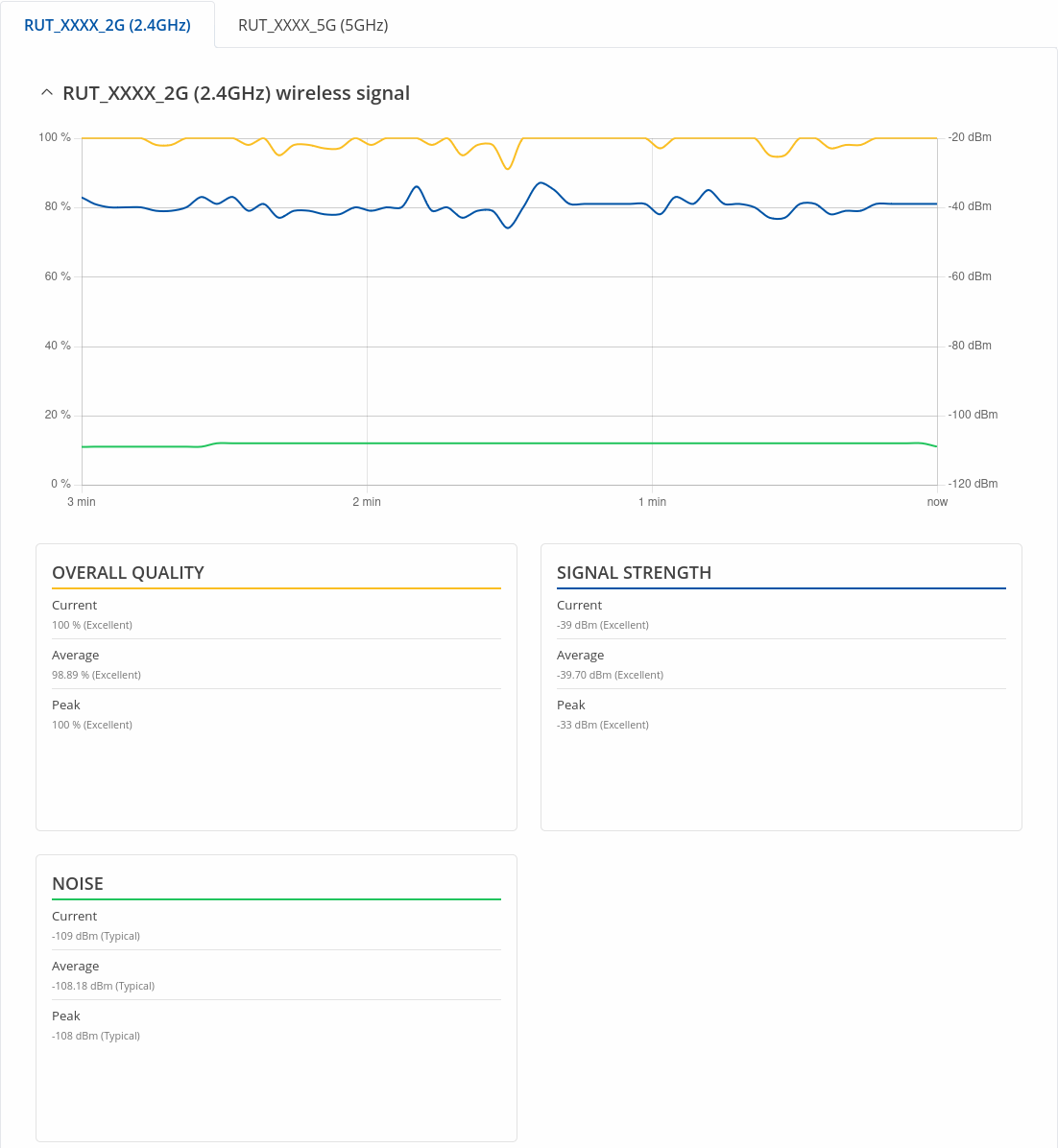
Task: Click the -39.70 dBm average signal value
Action: [x=610, y=675]
